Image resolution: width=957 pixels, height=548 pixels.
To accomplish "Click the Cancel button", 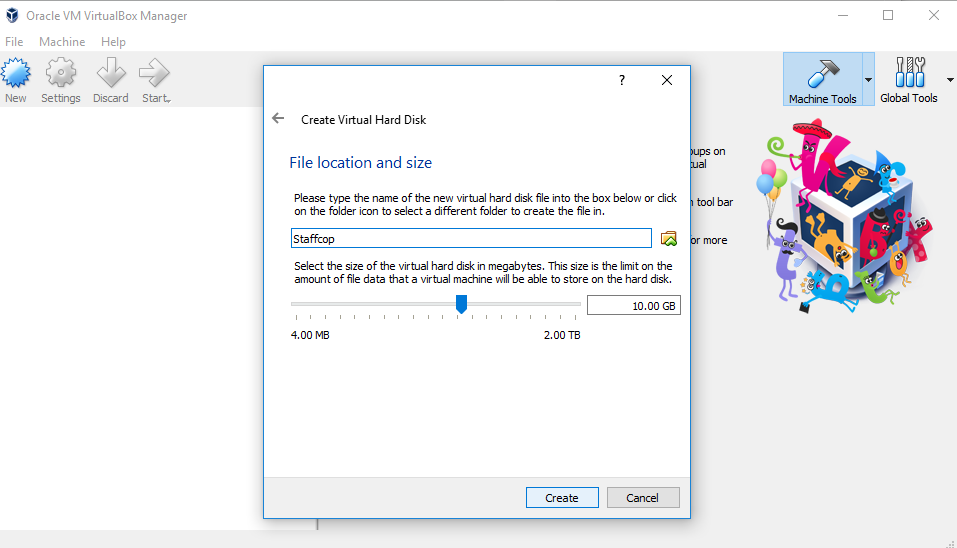I will pos(643,497).
